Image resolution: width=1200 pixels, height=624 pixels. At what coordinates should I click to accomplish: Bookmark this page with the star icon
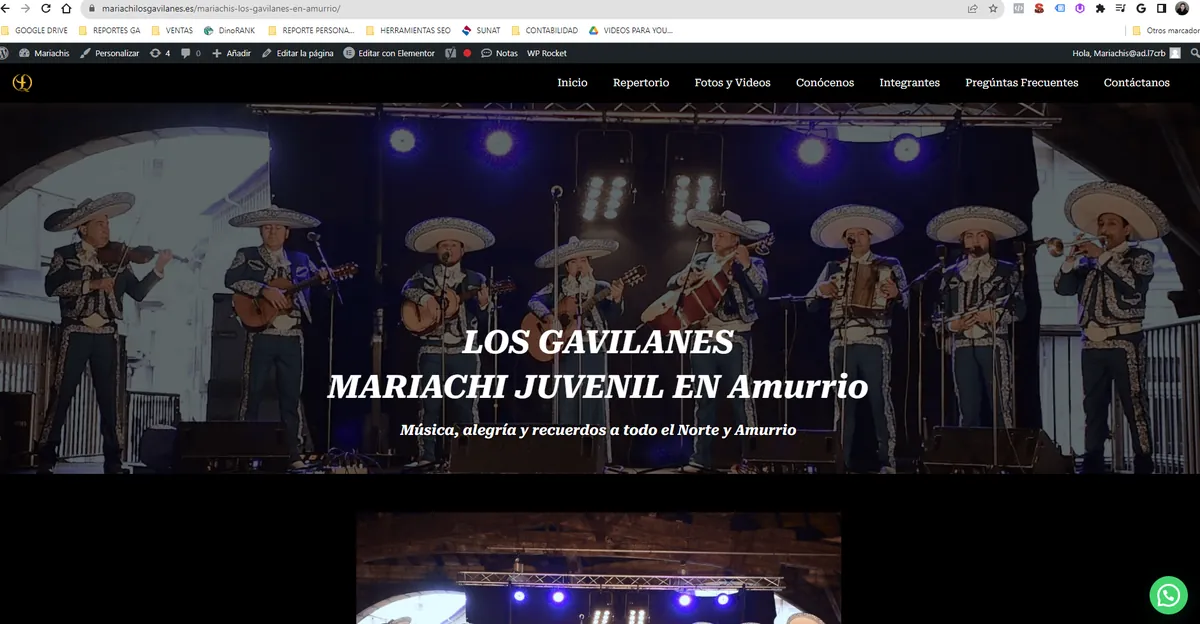[x=993, y=8]
